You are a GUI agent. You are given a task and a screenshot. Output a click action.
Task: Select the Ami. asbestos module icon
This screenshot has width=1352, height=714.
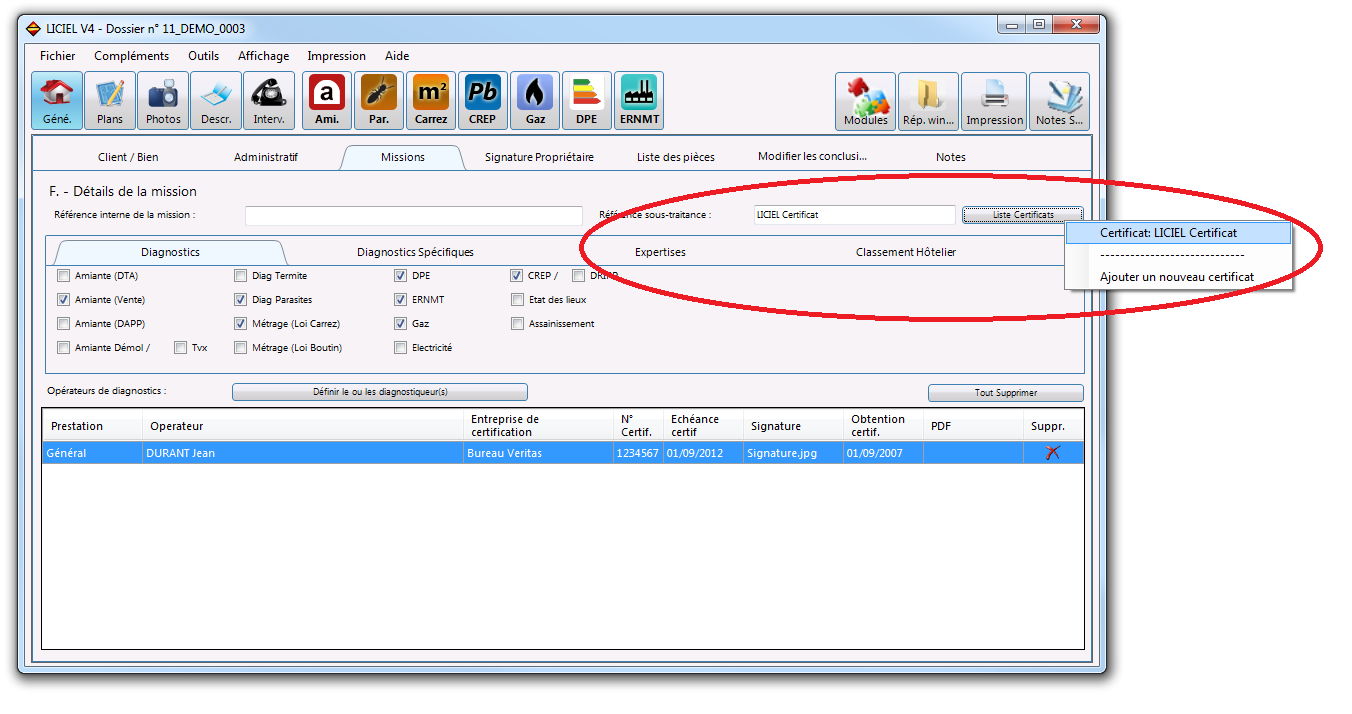[x=327, y=101]
